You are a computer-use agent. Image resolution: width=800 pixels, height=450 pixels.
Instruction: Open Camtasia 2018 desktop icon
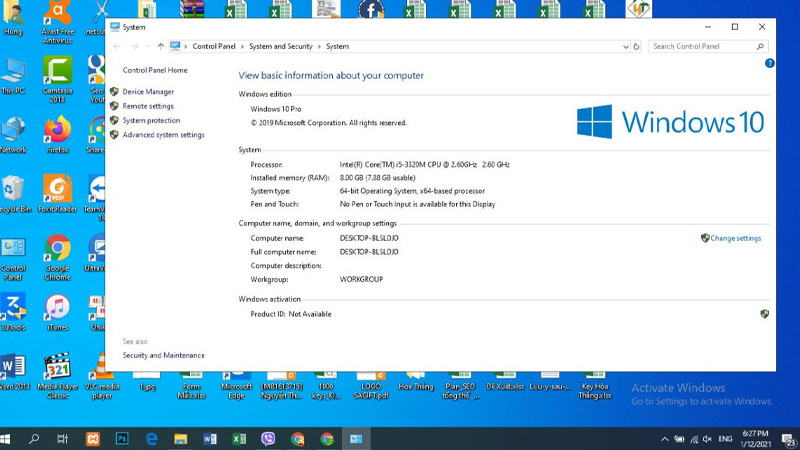coord(57,79)
